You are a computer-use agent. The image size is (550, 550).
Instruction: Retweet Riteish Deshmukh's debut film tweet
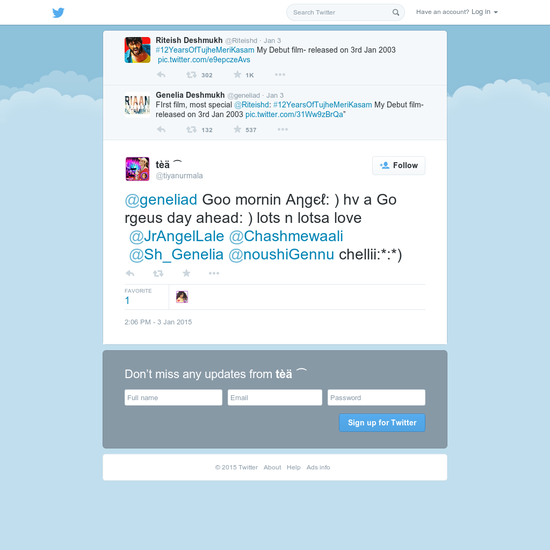(191, 75)
